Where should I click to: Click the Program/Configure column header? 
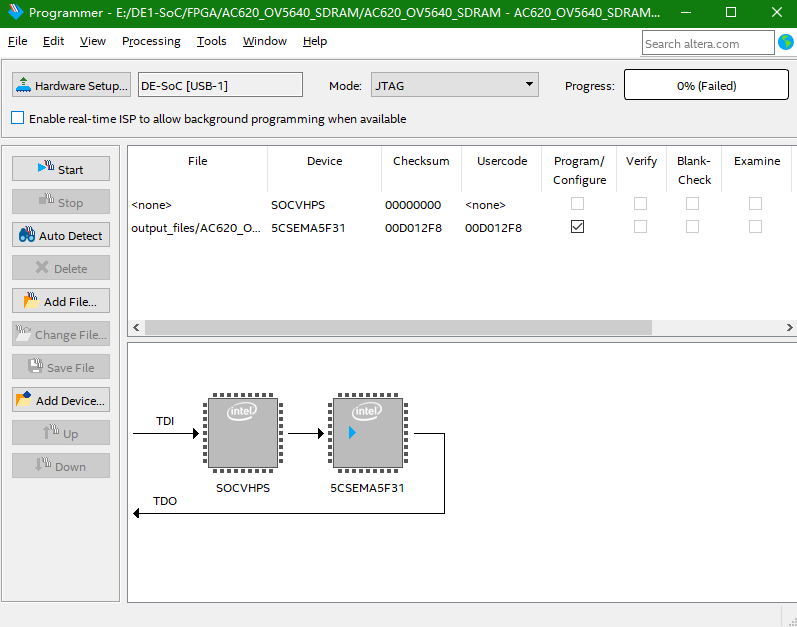(x=579, y=170)
